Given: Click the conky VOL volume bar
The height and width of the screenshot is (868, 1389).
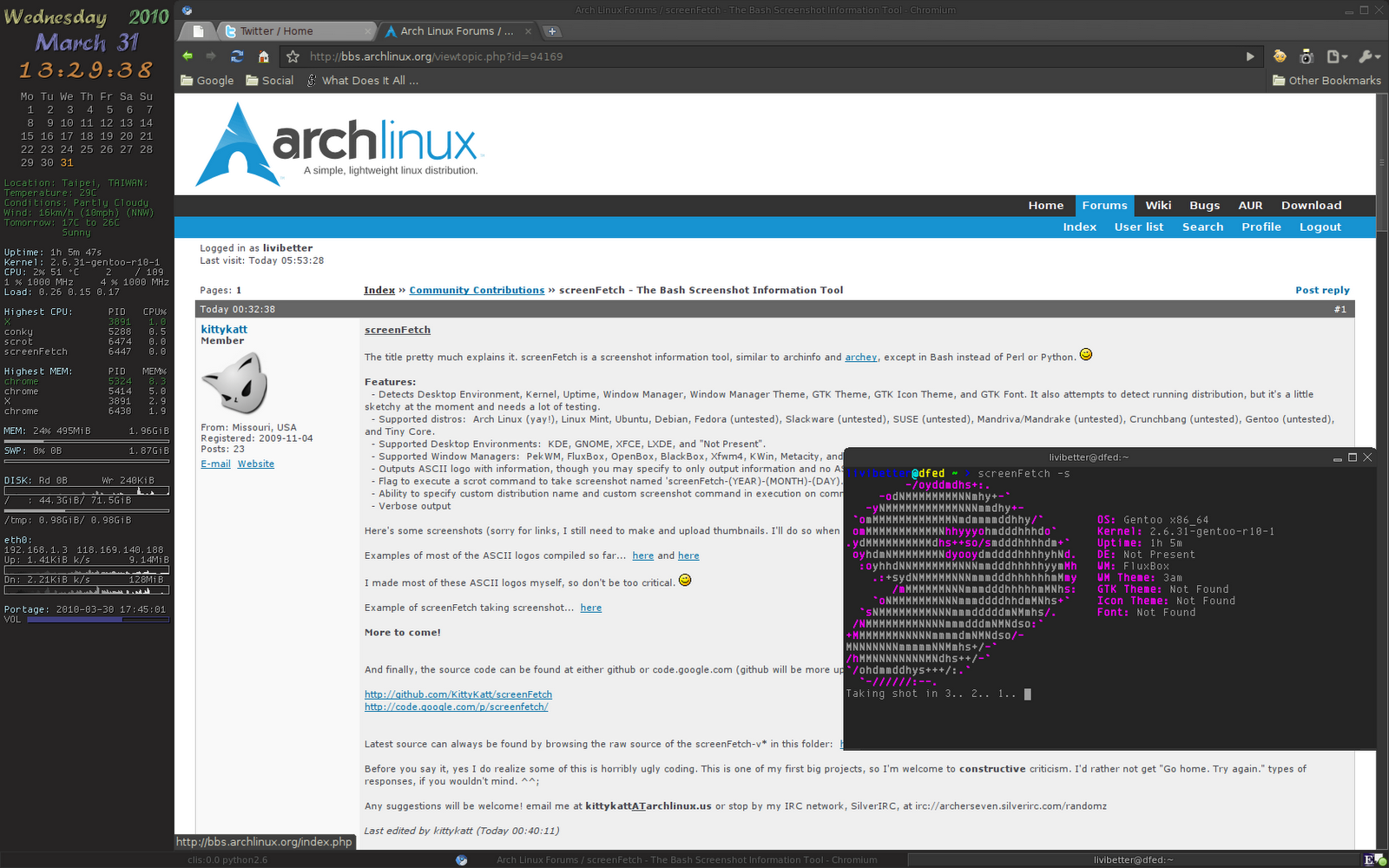Looking at the screenshot, I should tap(99, 620).
